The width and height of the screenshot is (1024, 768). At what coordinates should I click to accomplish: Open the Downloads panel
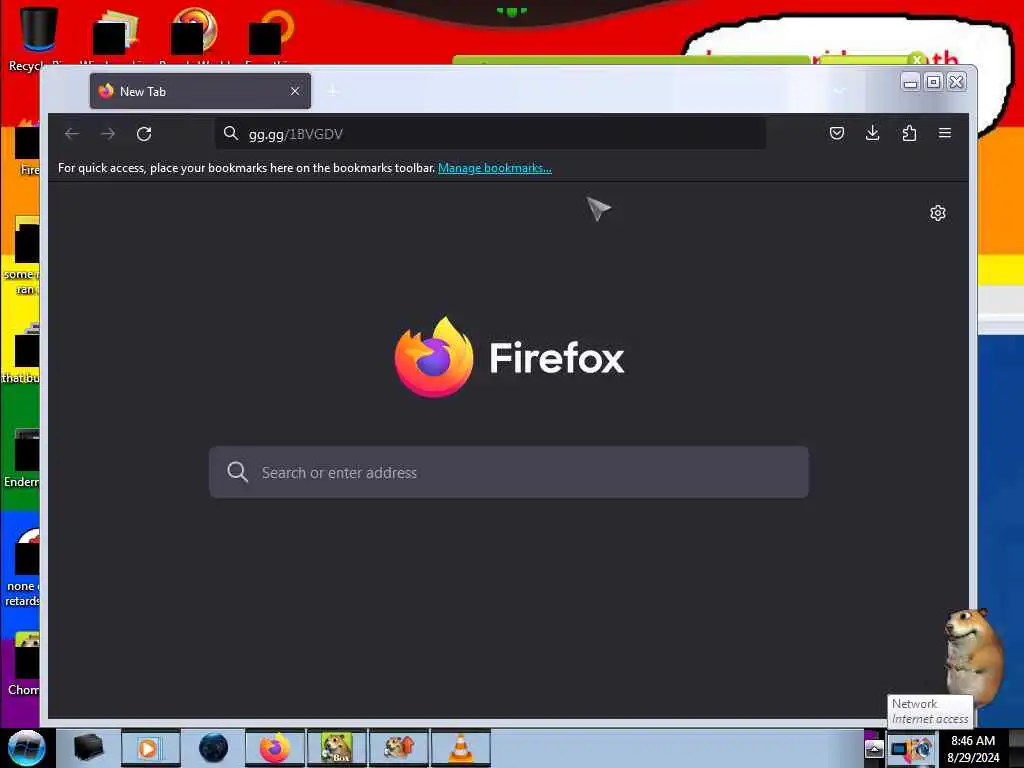tap(872, 133)
